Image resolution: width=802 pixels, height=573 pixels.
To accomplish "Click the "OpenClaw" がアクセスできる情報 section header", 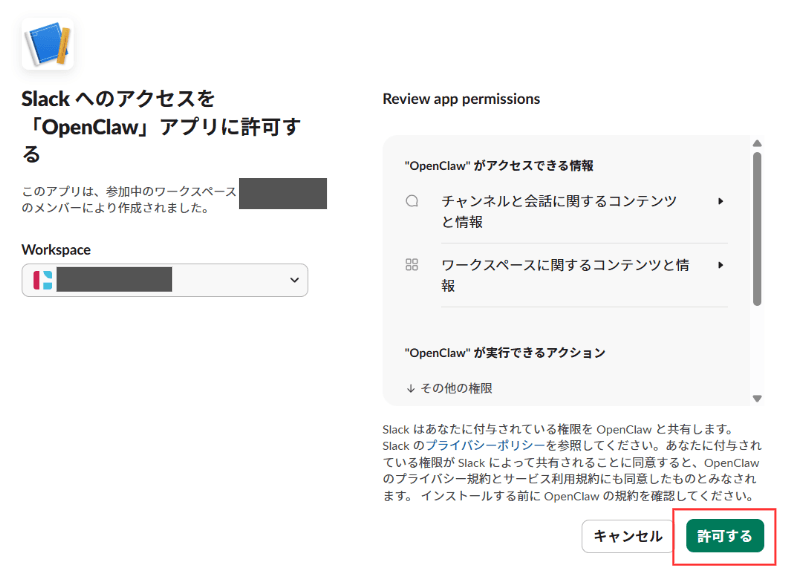I will coord(505,165).
